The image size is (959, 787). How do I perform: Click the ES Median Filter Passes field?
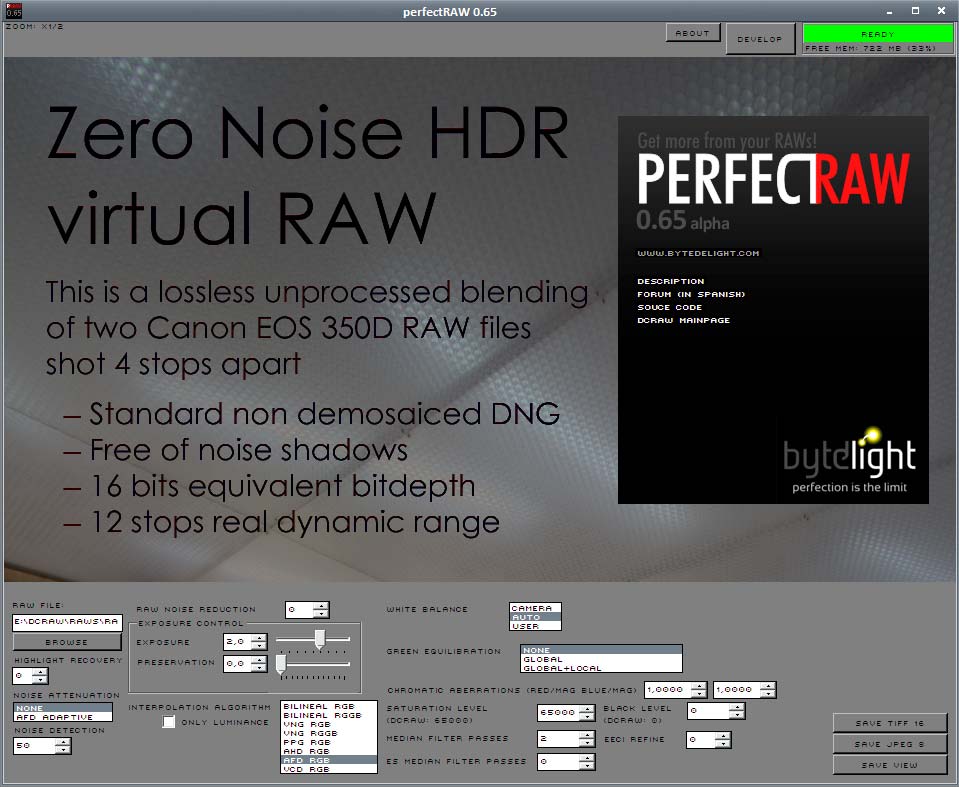click(559, 761)
